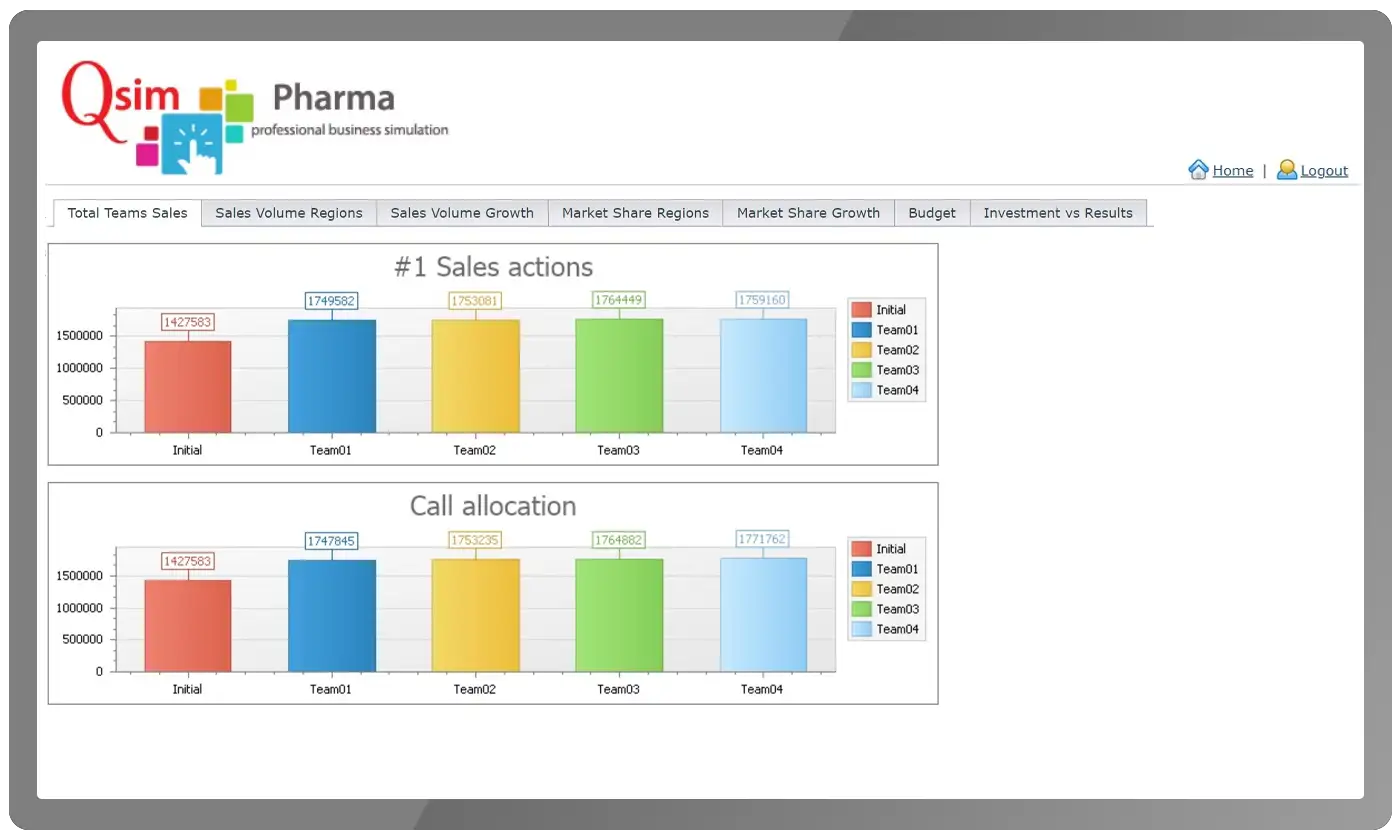Select the Sales Volume Growth tab
The image size is (1400, 840).
[x=462, y=213]
